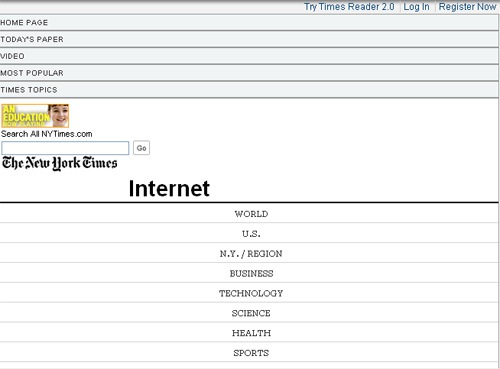Screen dimensions: 500x369
Task: Open the U.S. section
Action: (251, 234)
